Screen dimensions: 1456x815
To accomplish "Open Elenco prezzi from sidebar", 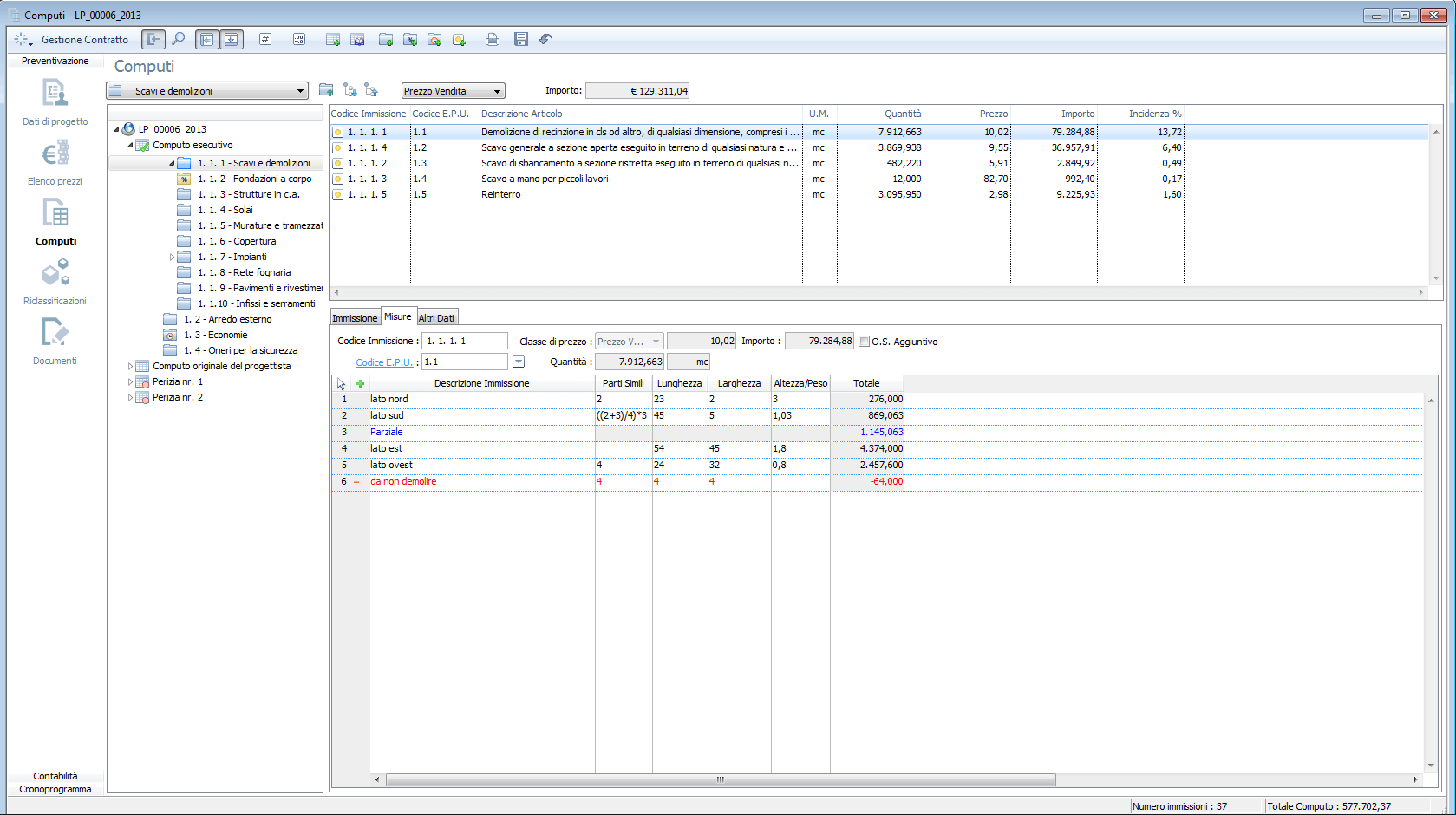I will [55, 164].
